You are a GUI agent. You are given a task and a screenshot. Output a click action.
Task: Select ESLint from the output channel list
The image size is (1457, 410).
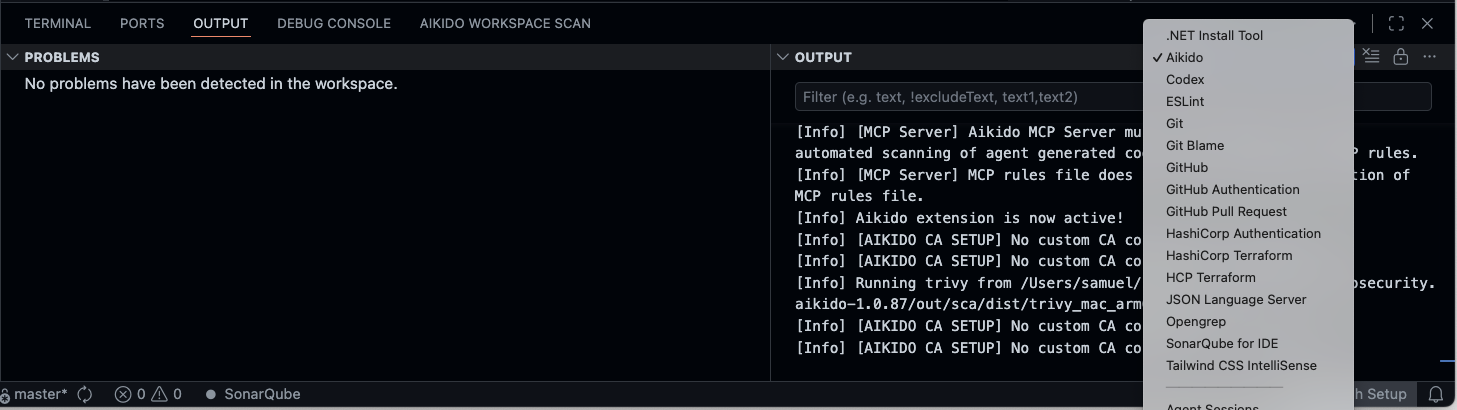(1185, 101)
